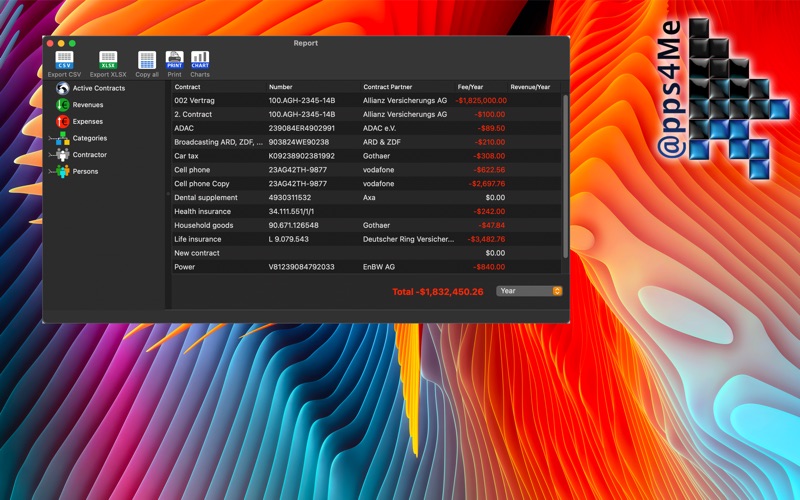800x500 pixels.
Task: Click the partner Deutscher Ring Versicher...
Action: tap(408, 239)
